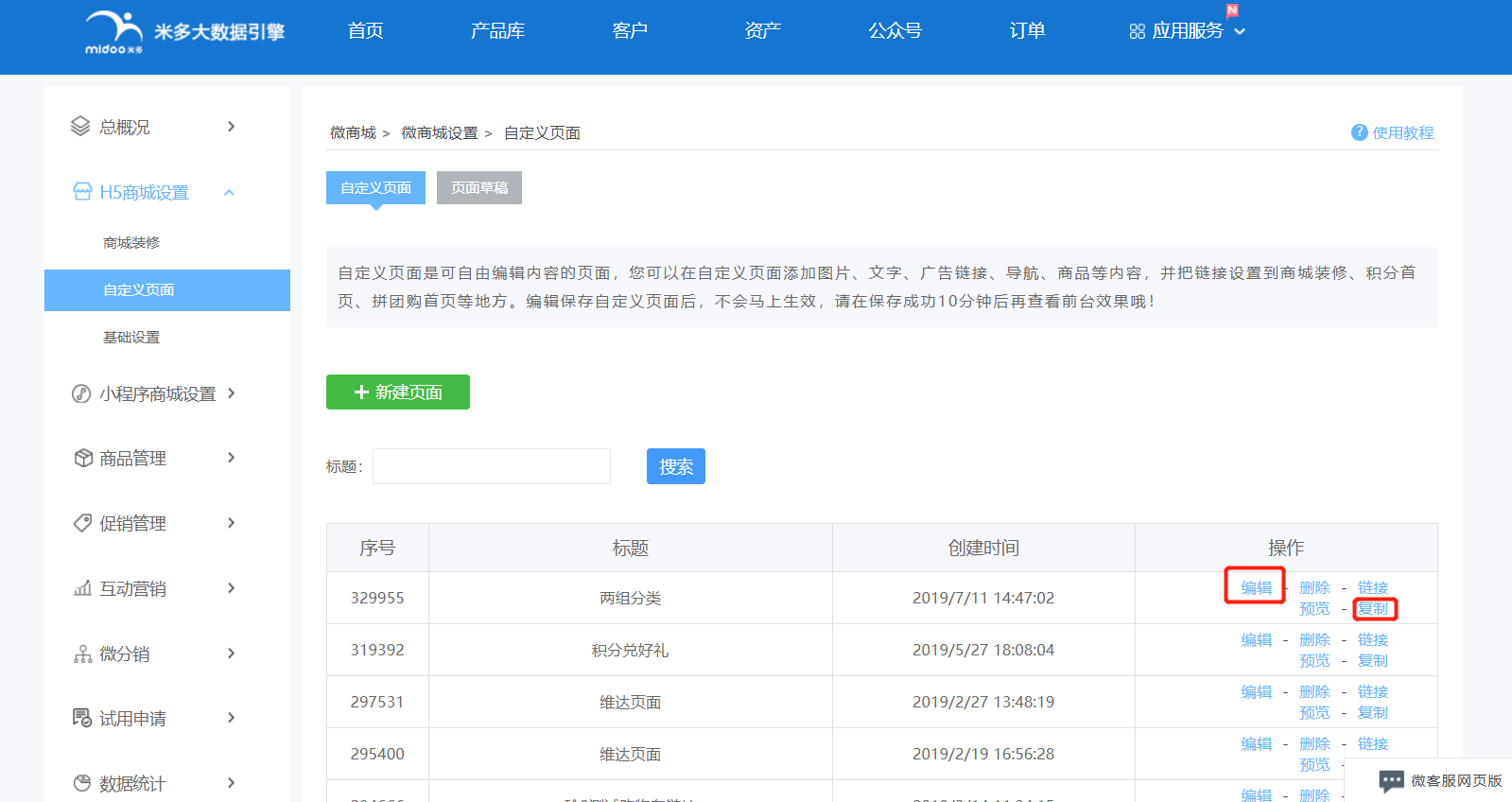Click the 新建页面 button
1512x802 pixels.
pos(398,392)
